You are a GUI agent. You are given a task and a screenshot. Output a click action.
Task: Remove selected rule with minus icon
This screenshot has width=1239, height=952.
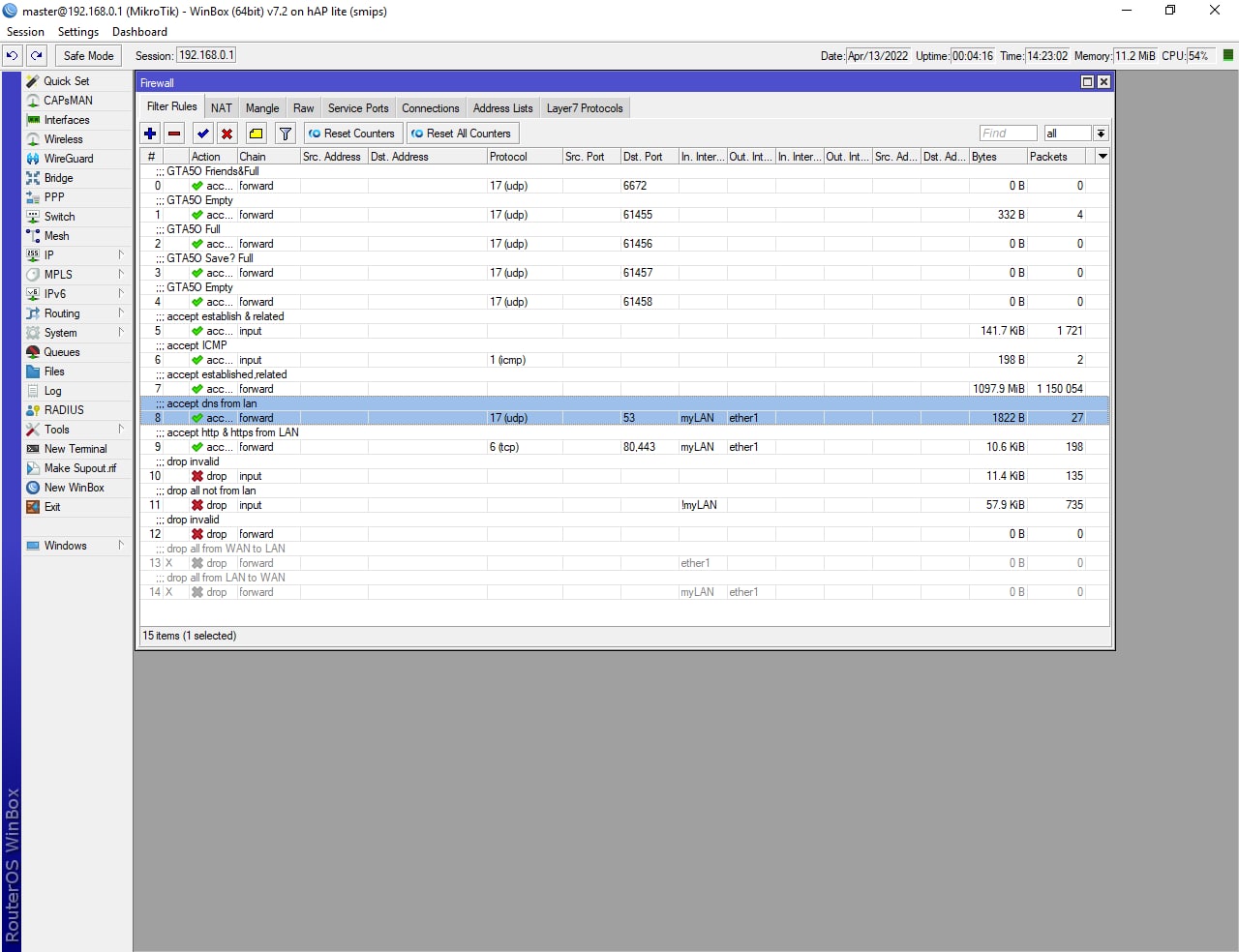pos(174,134)
